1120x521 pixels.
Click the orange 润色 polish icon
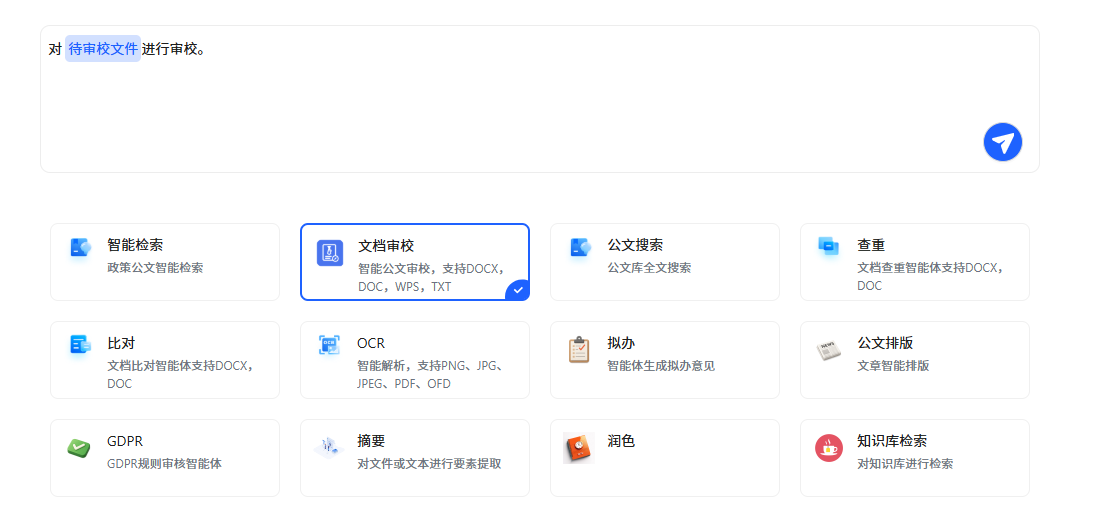pos(578,448)
